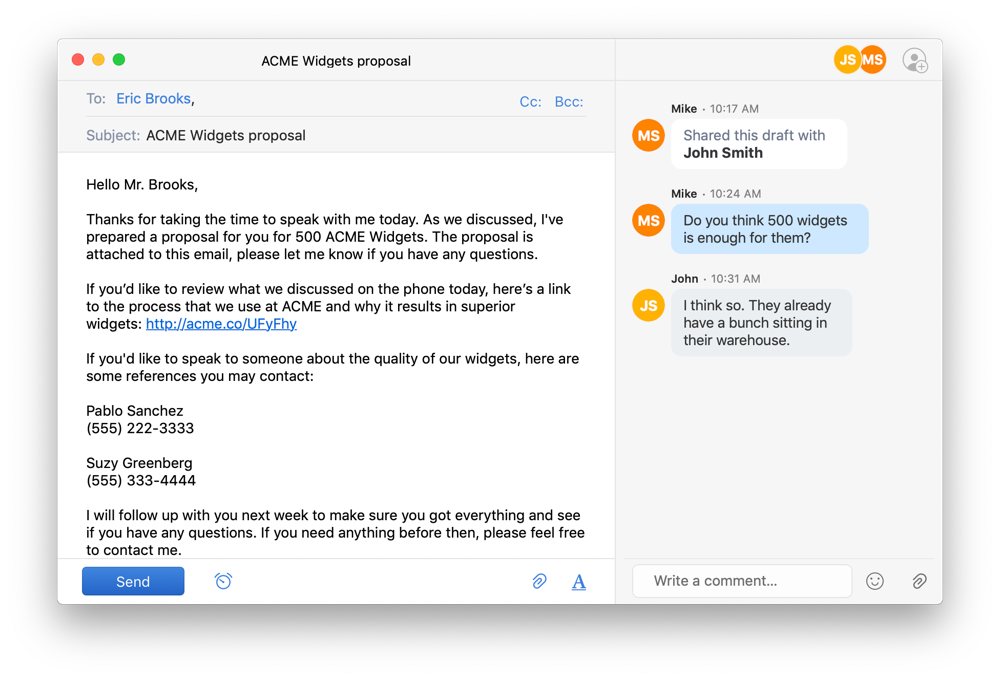Click the Write a comment field
The width and height of the screenshot is (1000, 680).
[x=742, y=581]
